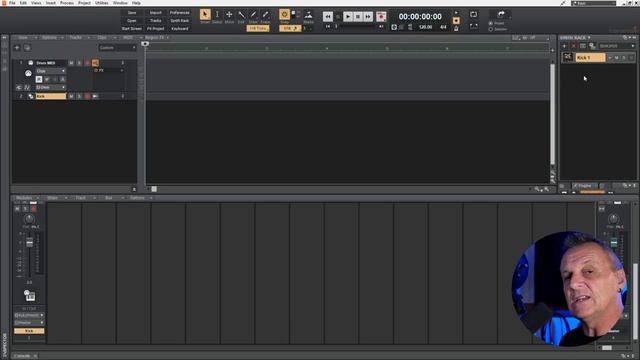Open Console Modules dropdown
The height and width of the screenshot is (360, 640).
[x=27, y=198]
